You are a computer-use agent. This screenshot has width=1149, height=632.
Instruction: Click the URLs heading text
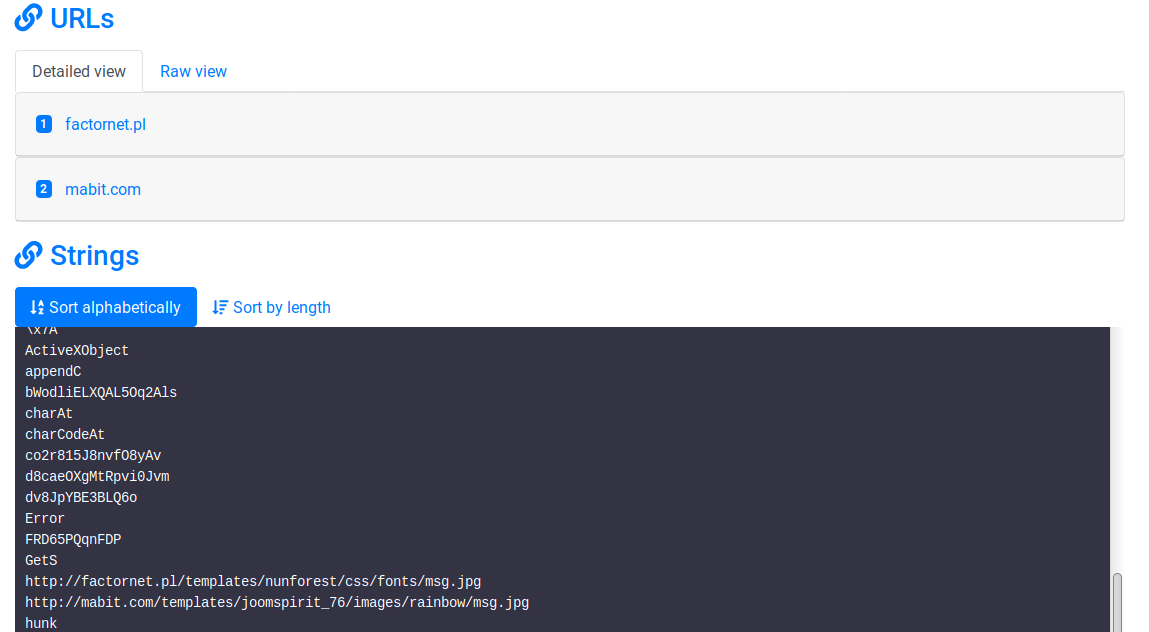click(82, 18)
